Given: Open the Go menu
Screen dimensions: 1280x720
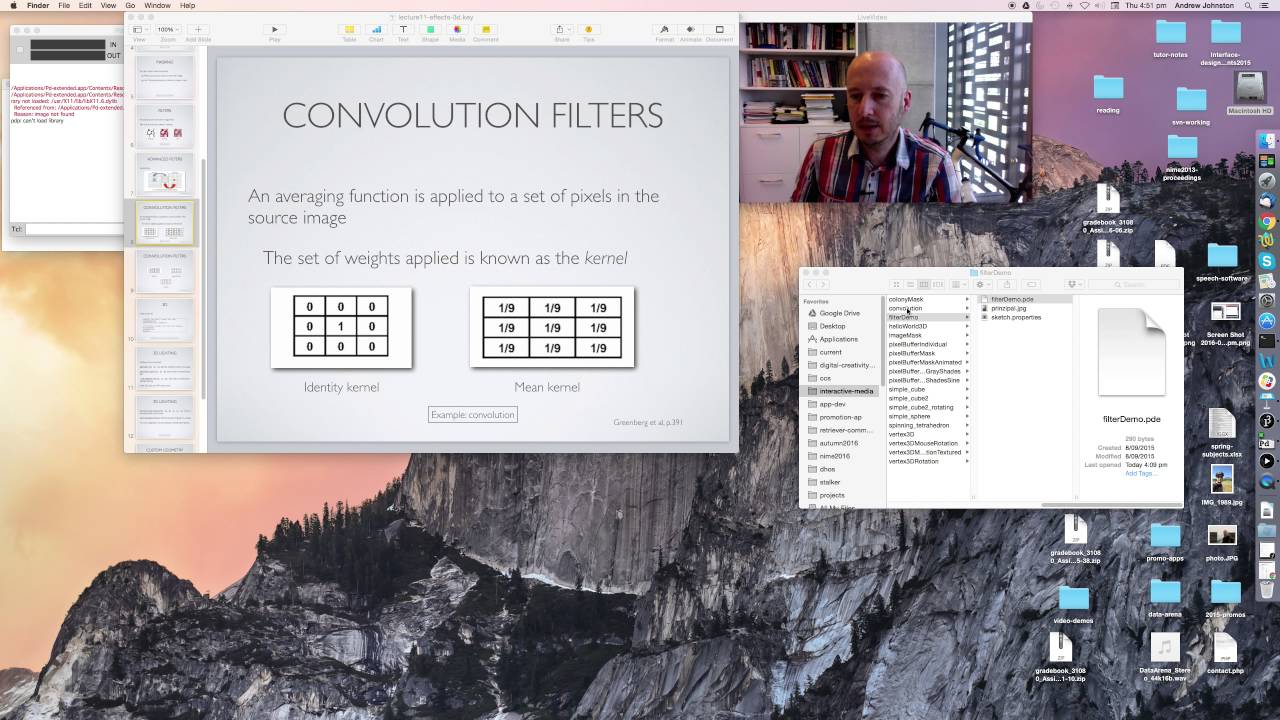Looking at the screenshot, I should (x=130, y=5).
